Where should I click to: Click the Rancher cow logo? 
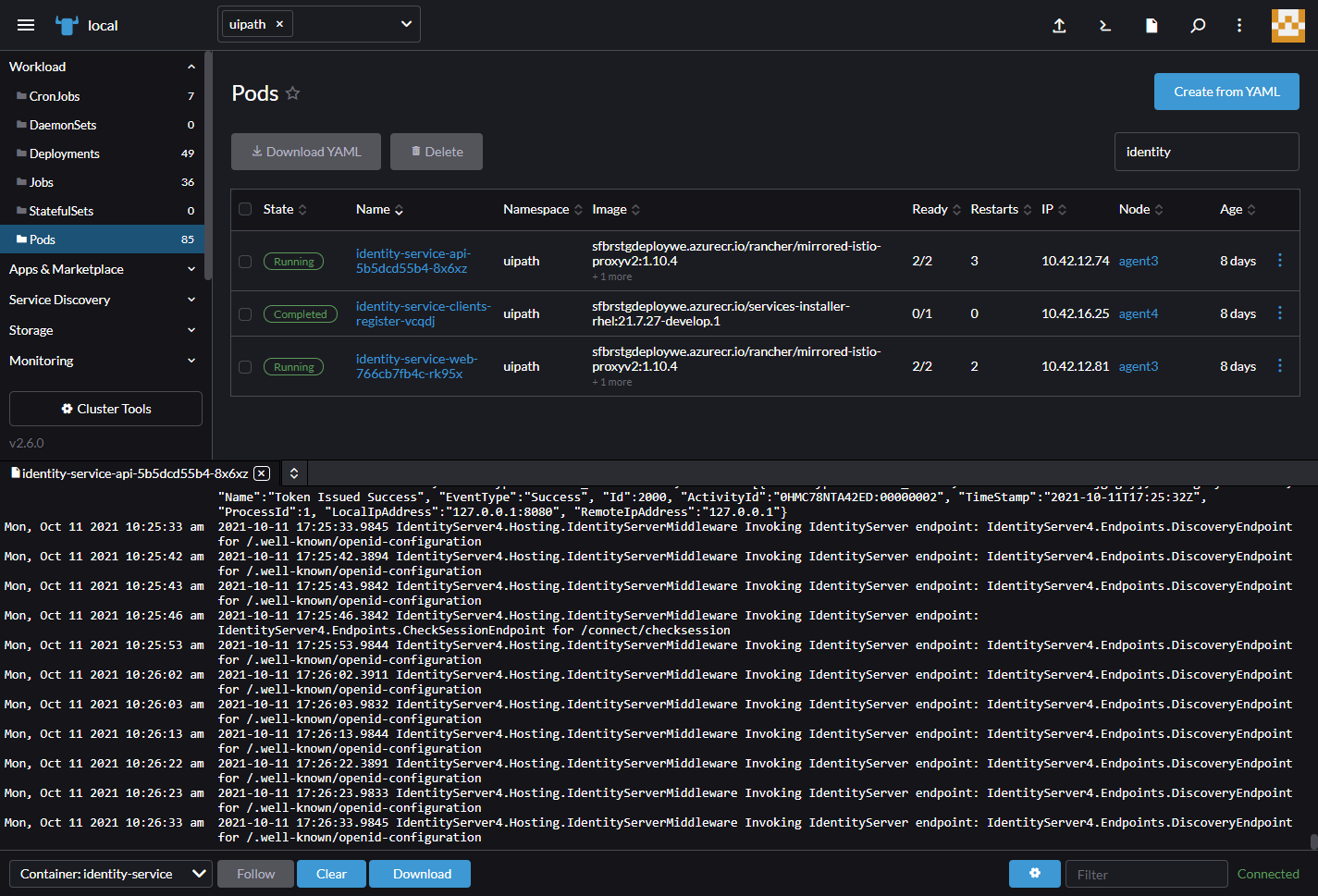67,25
